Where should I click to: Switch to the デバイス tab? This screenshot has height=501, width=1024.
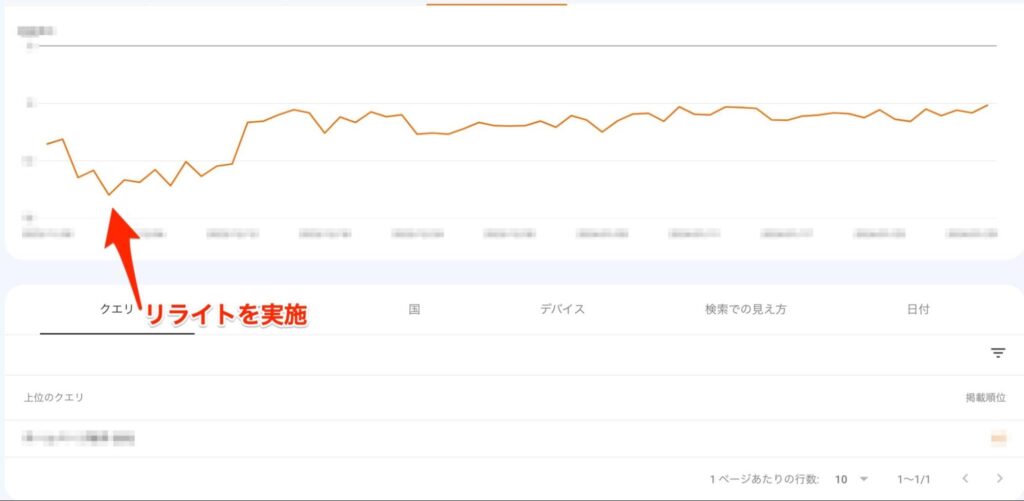pos(562,309)
